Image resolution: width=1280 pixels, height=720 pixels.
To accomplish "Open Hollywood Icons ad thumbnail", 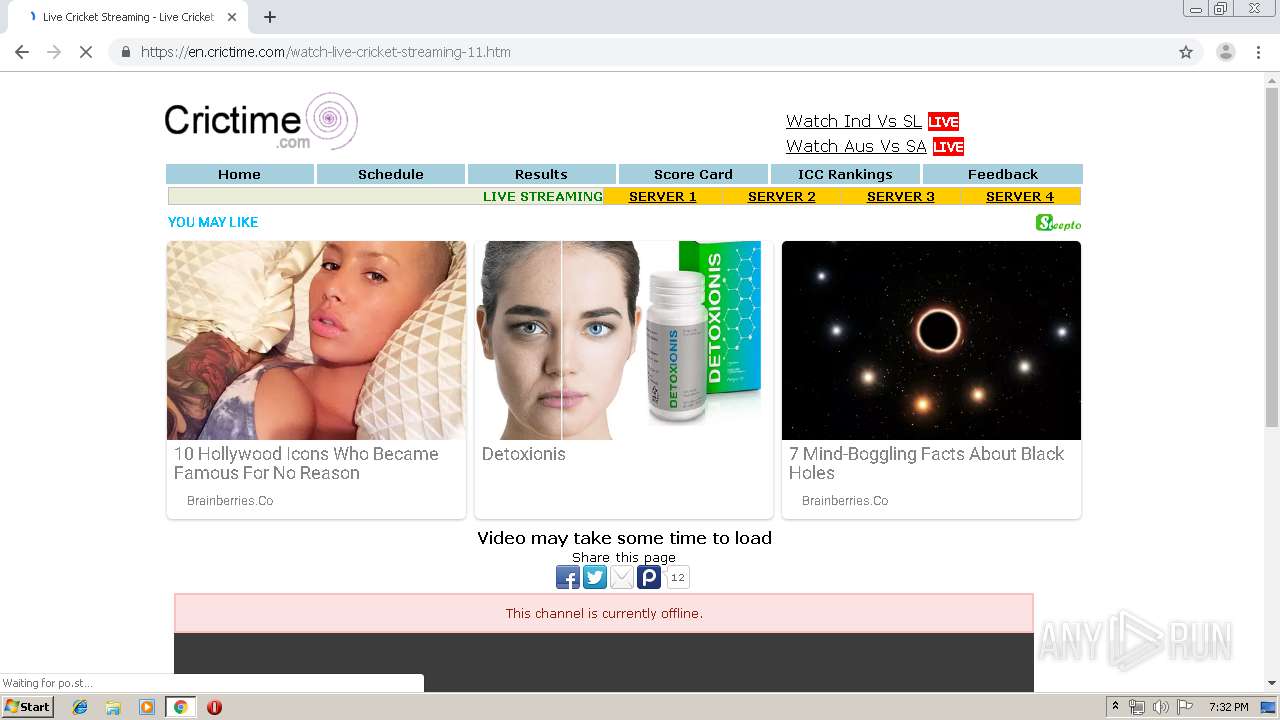I will coord(316,340).
